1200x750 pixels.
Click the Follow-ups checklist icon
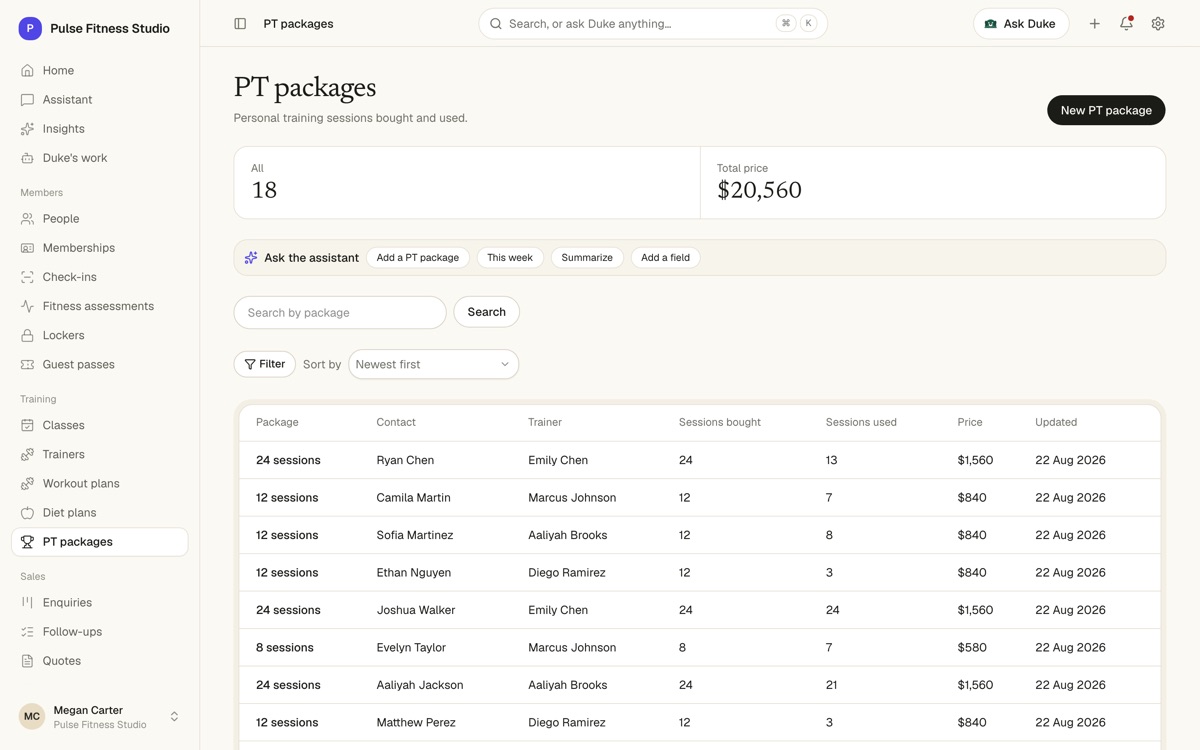coord(27,631)
